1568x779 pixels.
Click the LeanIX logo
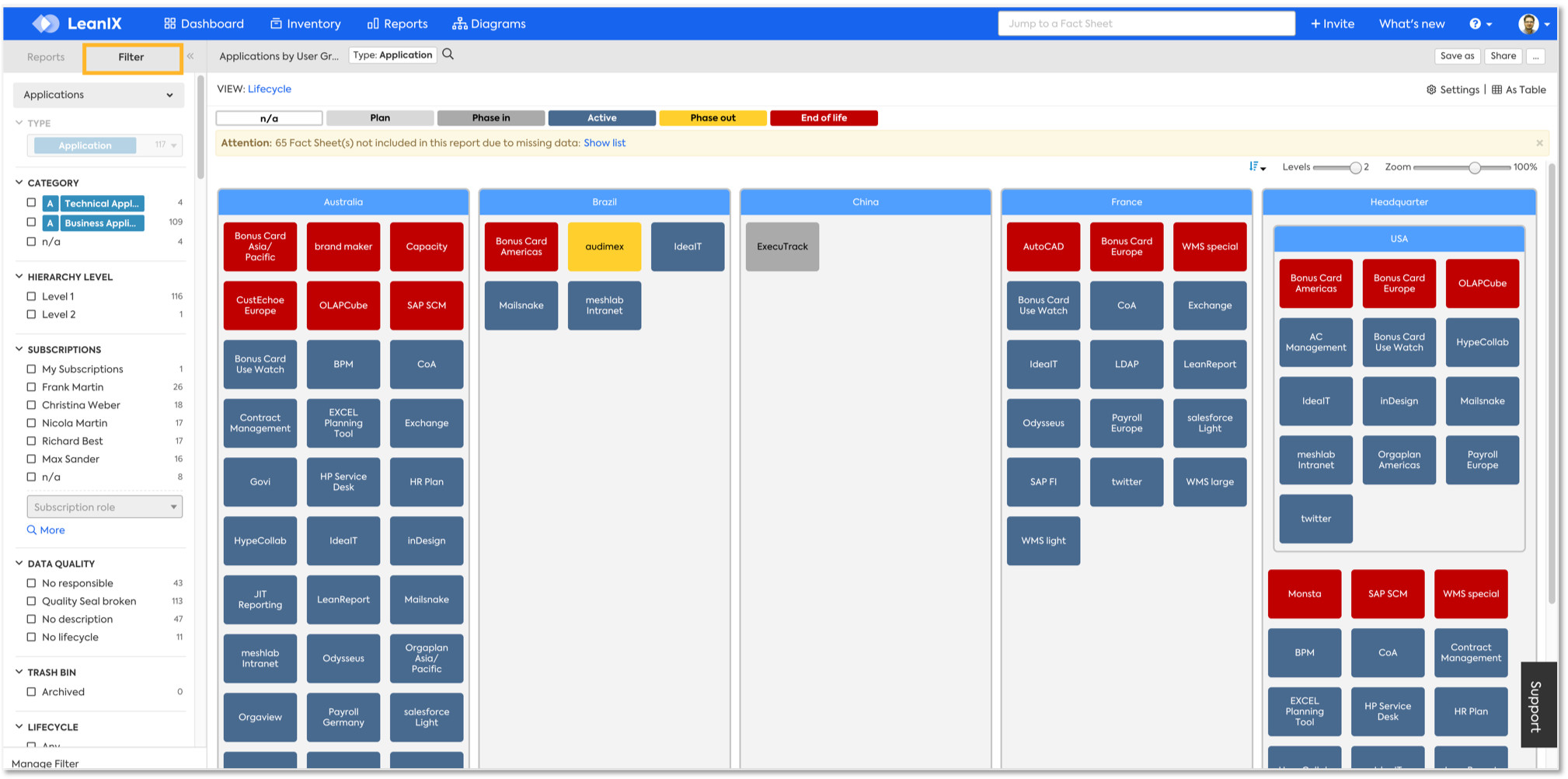coord(77,23)
